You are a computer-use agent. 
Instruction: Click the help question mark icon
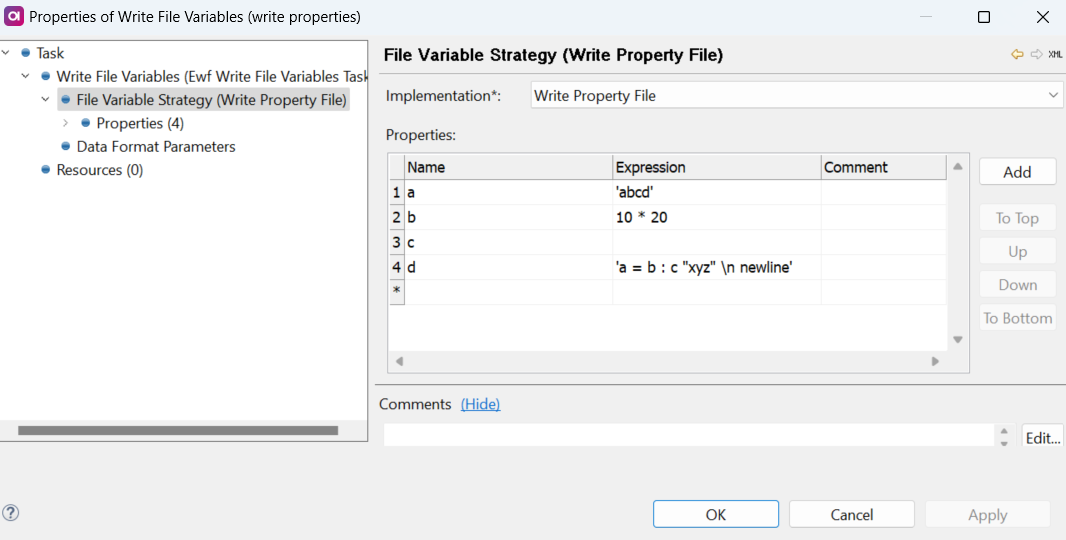pyautogui.click(x=11, y=513)
